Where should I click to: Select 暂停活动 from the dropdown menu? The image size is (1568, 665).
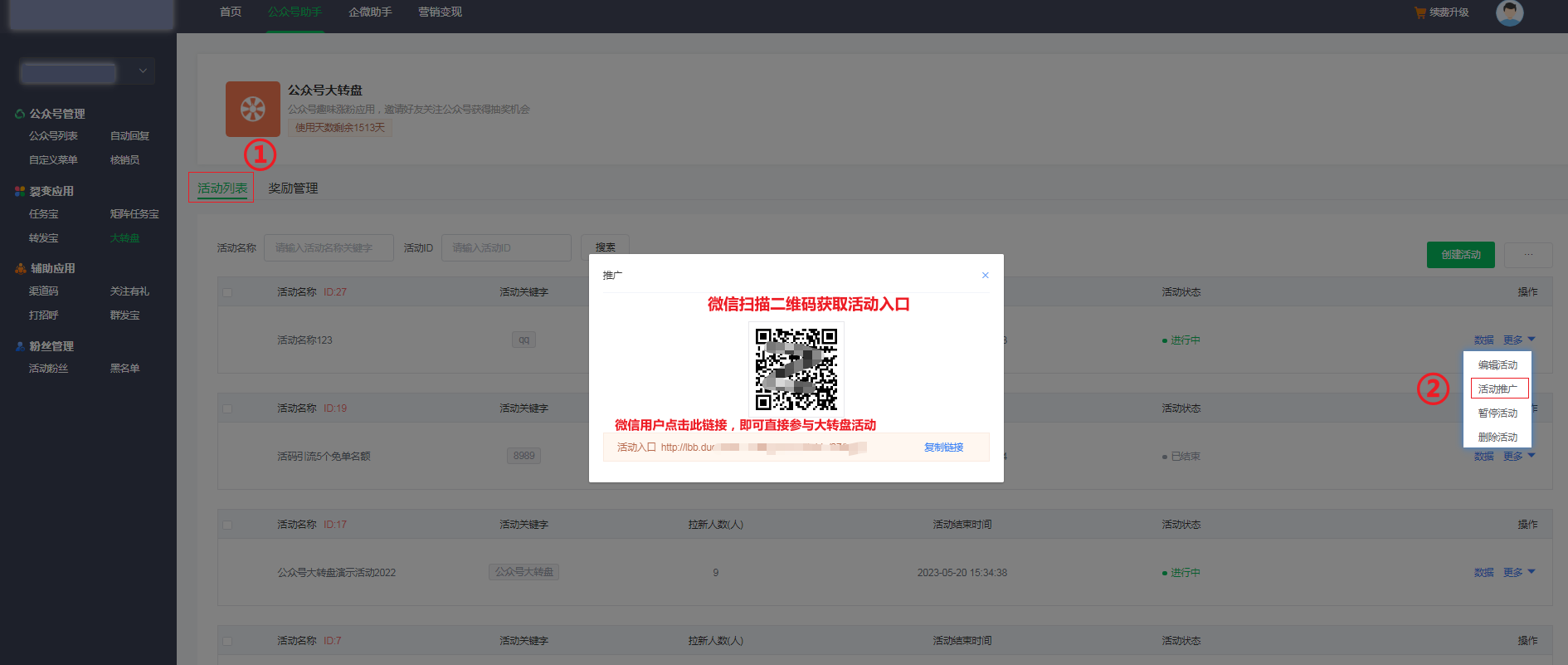[x=1497, y=413]
